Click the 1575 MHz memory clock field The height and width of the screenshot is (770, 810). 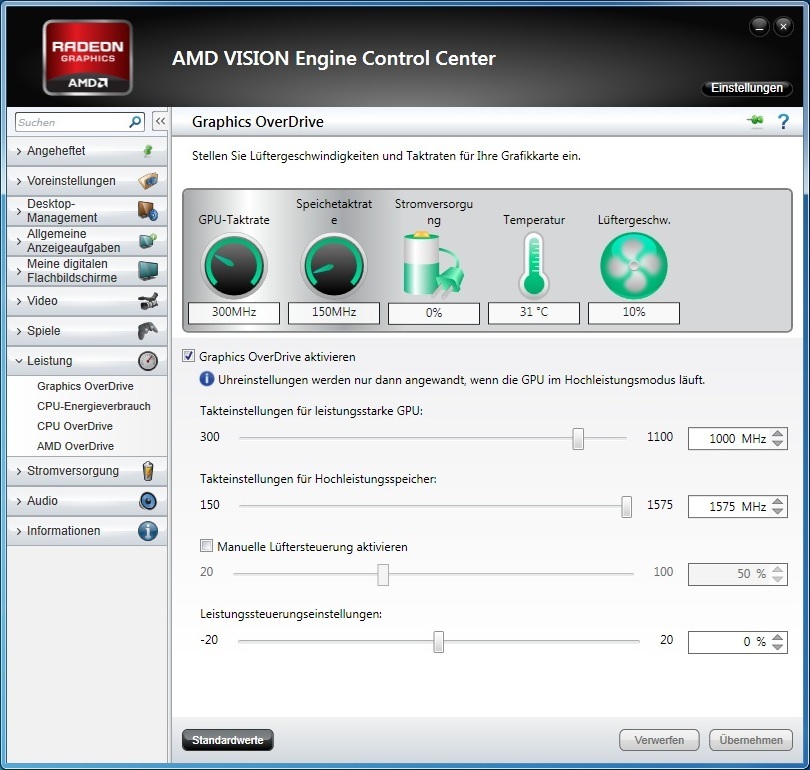(737, 507)
